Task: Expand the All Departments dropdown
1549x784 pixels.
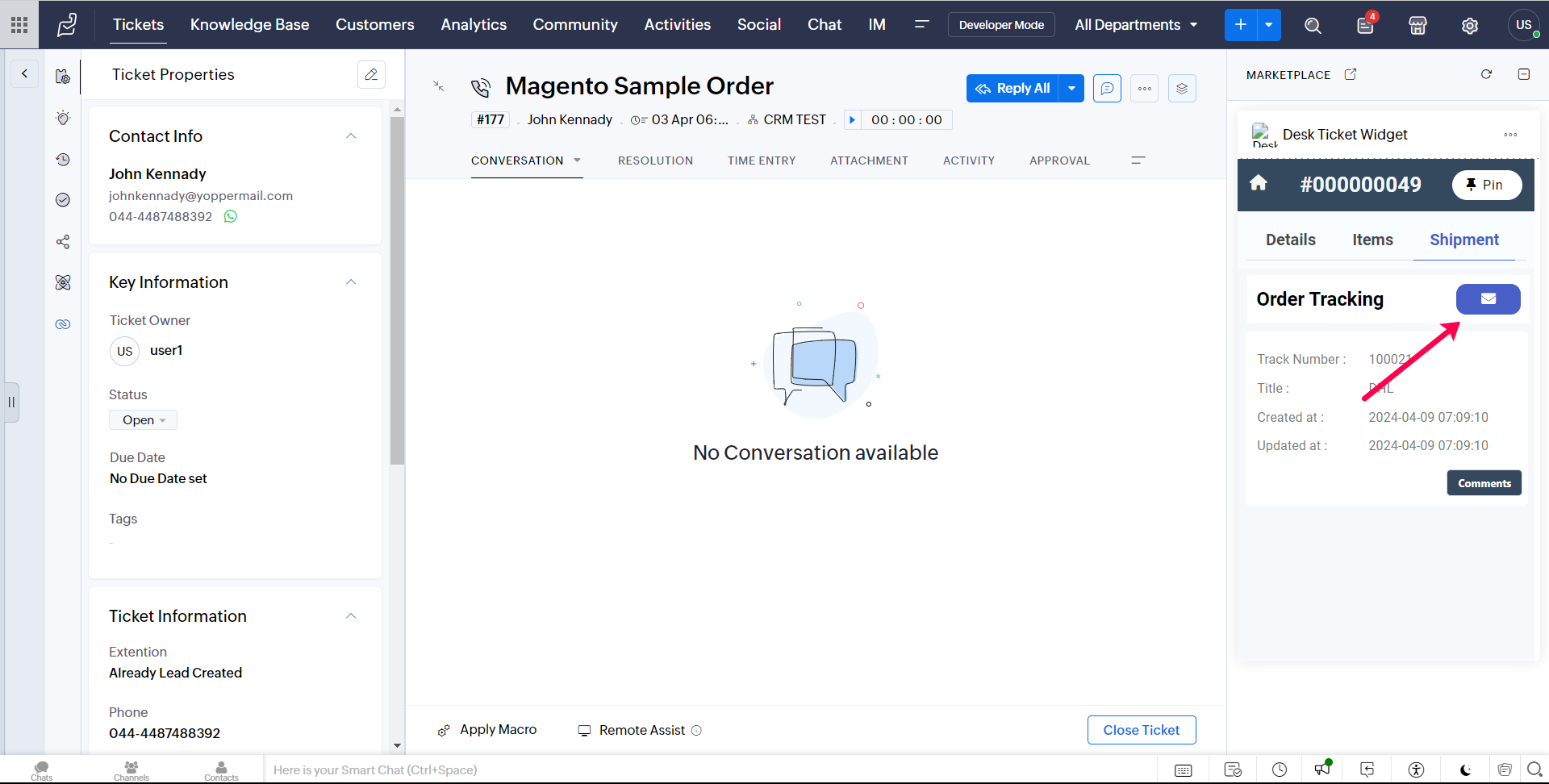Action: [x=1135, y=25]
